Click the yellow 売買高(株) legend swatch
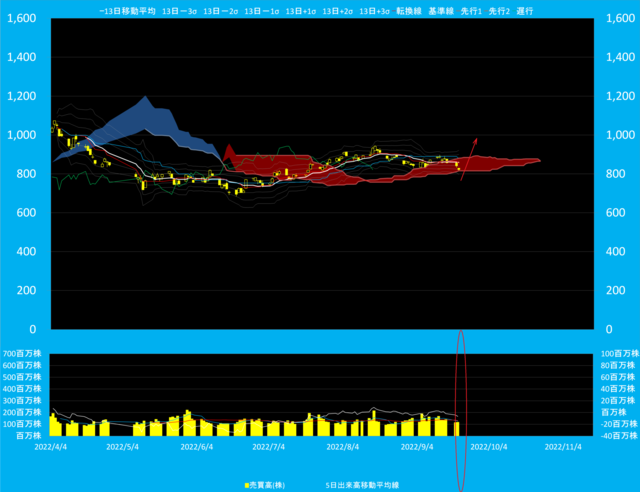 pos(247,485)
